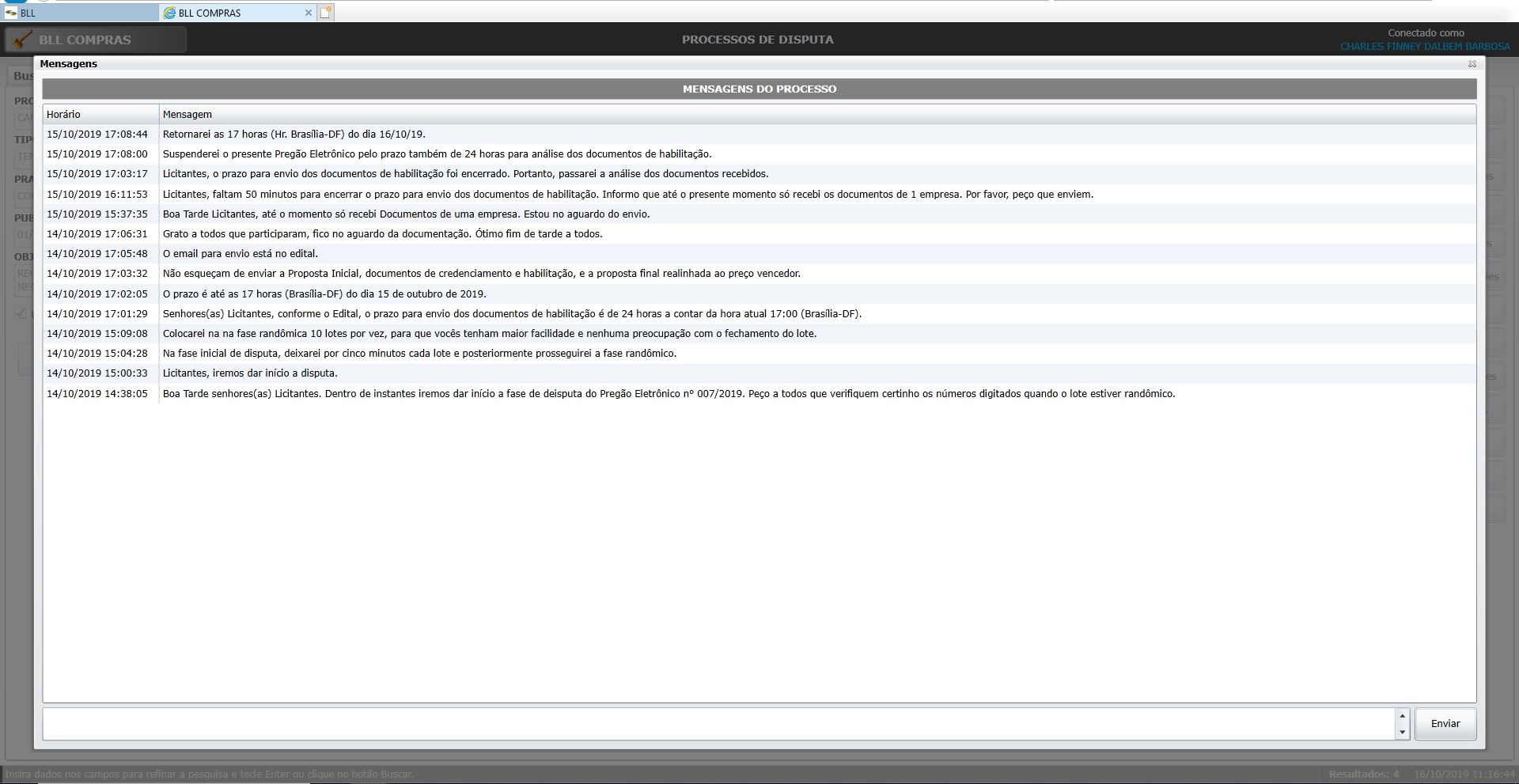Click the BLL tab favicon

11,13
